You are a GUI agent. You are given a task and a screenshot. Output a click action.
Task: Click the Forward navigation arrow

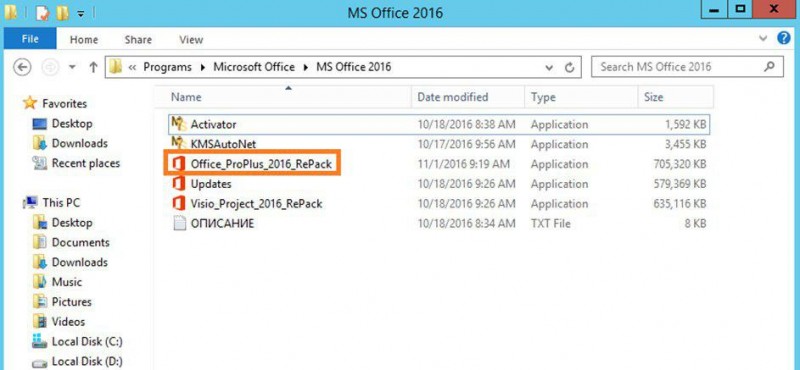pyautogui.click(x=50, y=67)
